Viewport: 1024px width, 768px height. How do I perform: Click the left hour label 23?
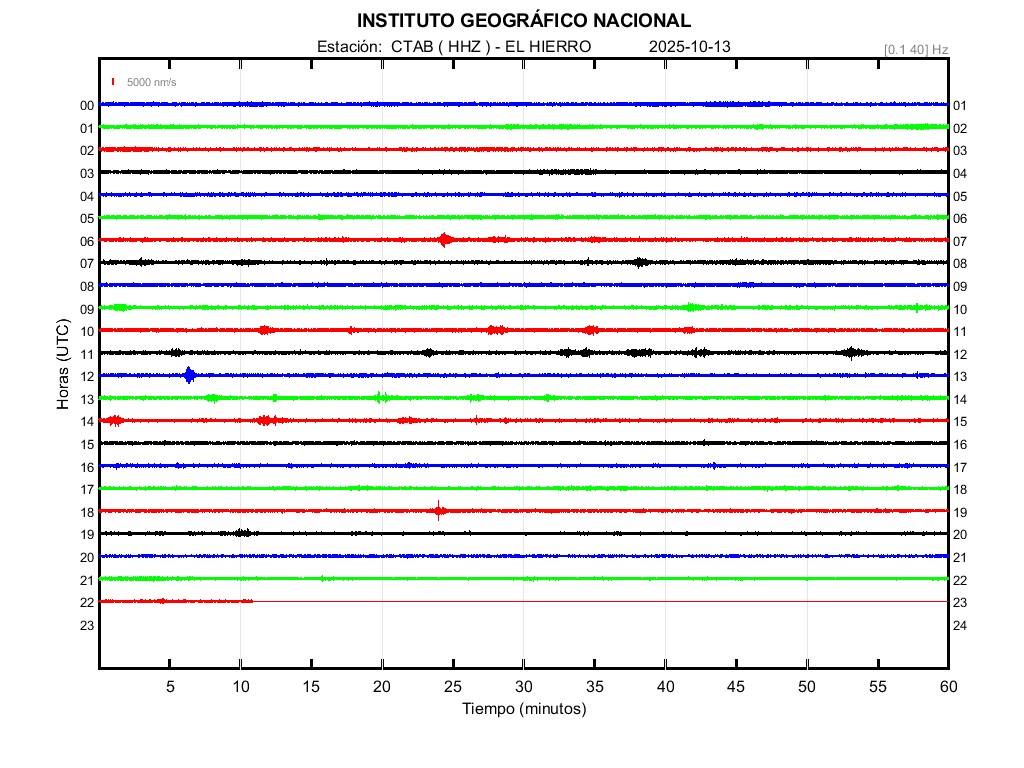coord(87,625)
